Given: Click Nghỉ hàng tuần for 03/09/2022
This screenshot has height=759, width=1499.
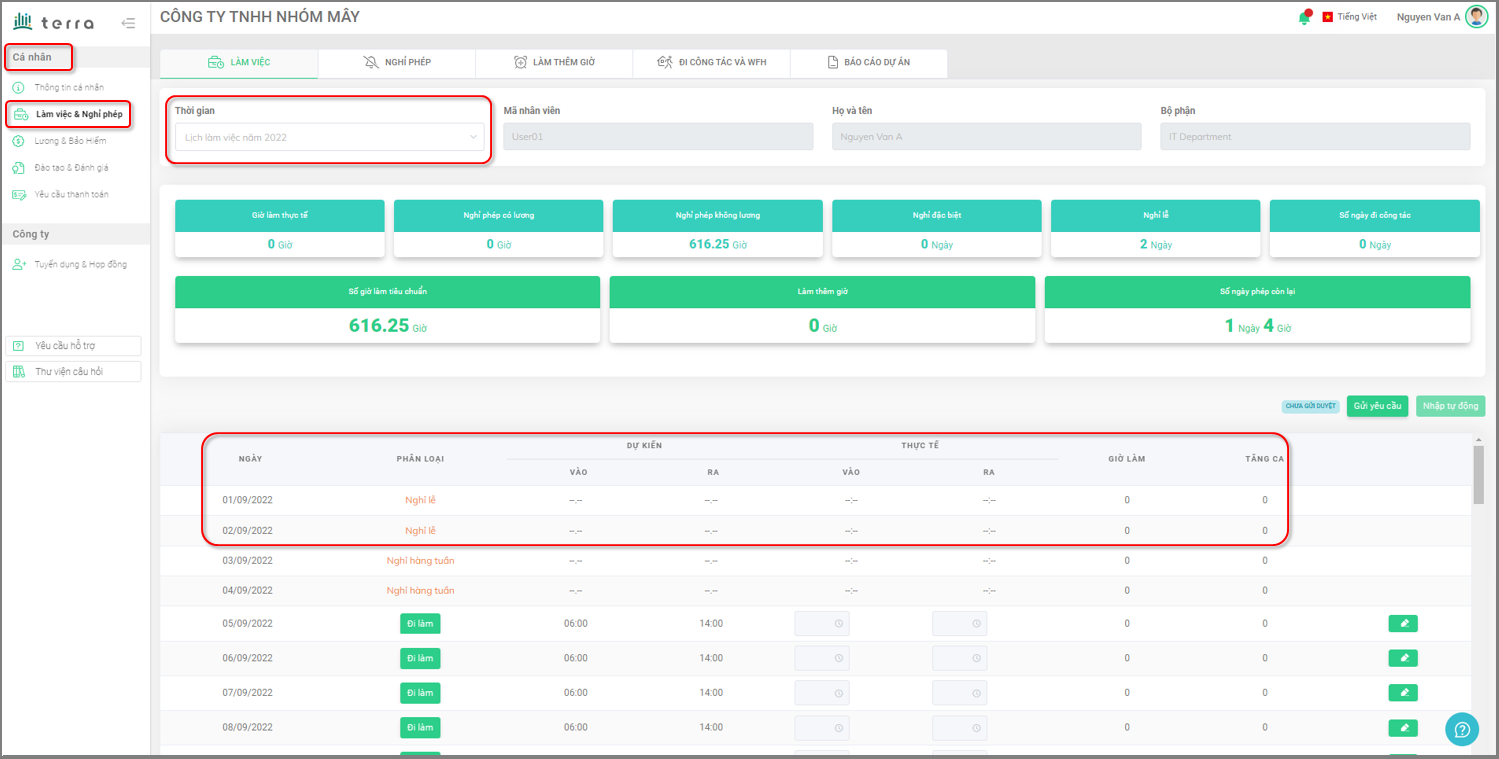Looking at the screenshot, I should tap(420, 561).
